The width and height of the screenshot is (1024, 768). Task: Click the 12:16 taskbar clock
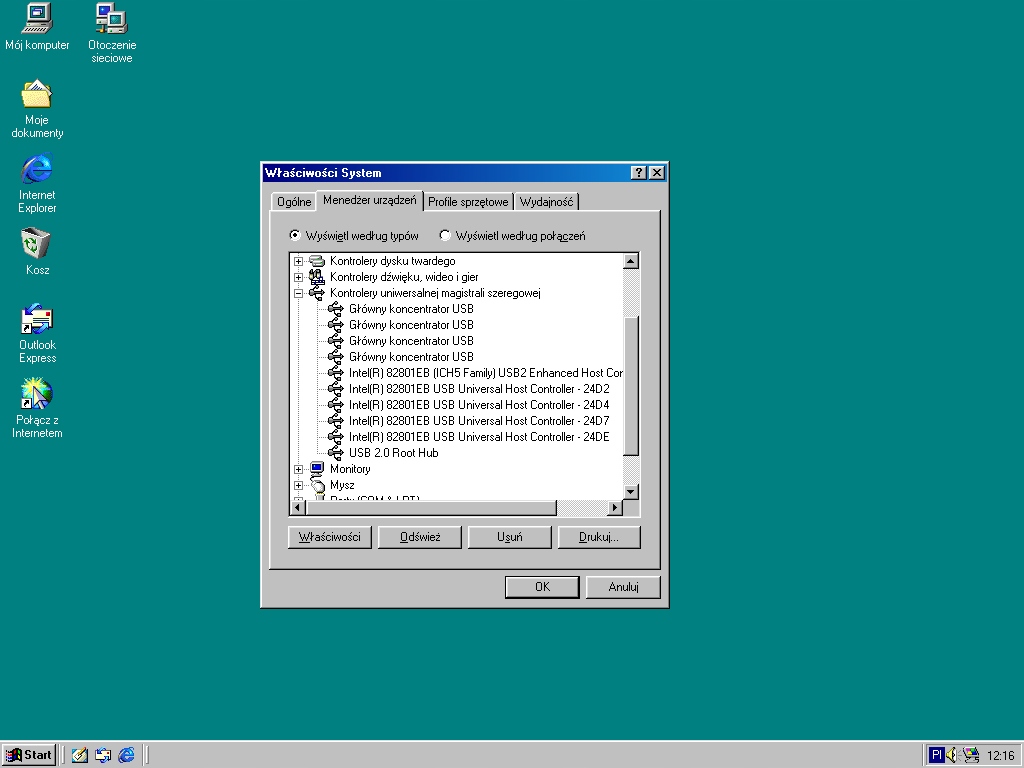click(1000, 756)
